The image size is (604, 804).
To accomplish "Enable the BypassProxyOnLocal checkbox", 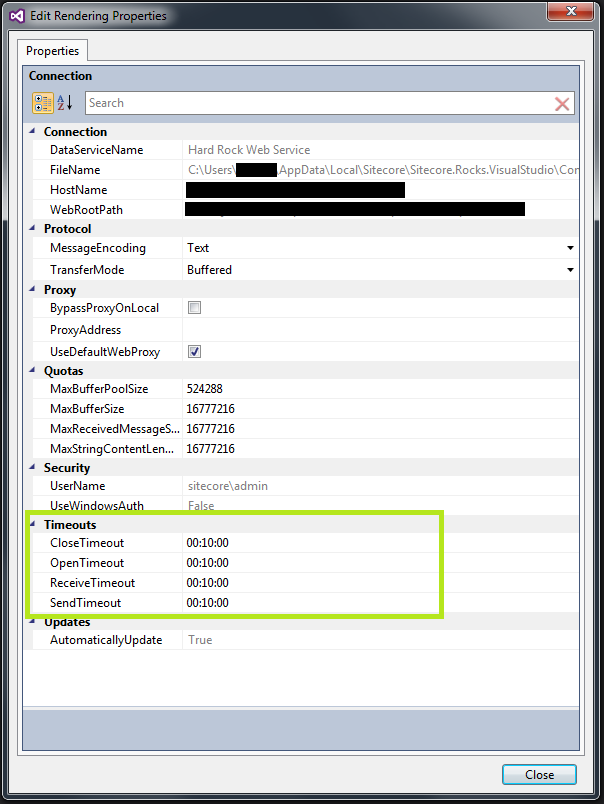I will (x=194, y=308).
